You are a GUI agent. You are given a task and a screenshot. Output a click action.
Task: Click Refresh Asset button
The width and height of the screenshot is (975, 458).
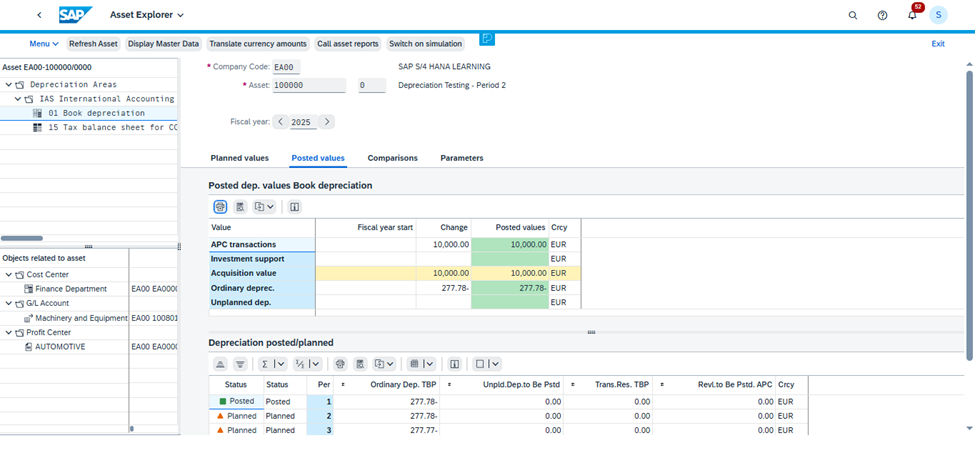click(93, 44)
